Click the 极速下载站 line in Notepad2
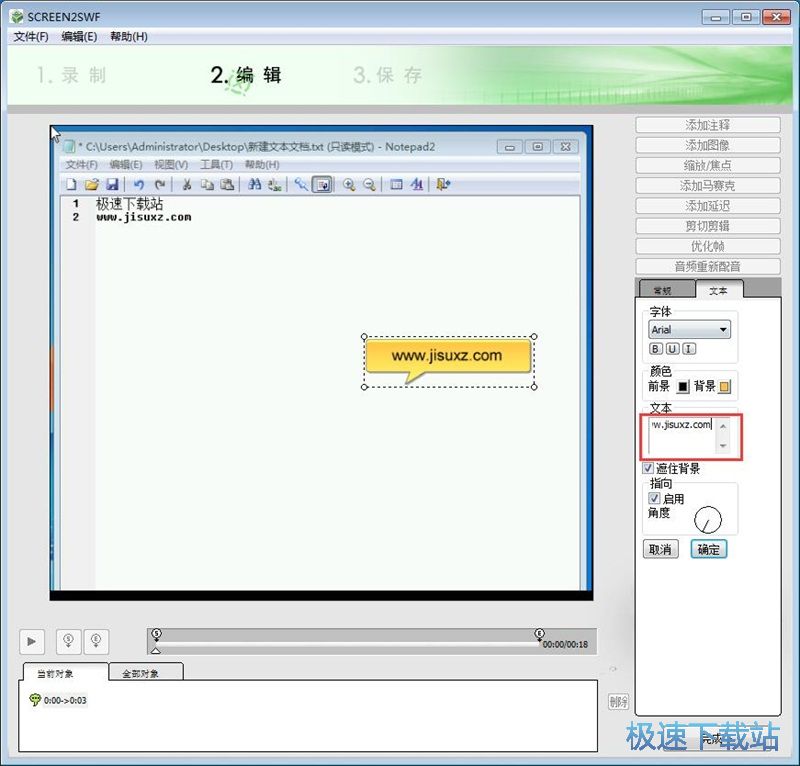 [x=130, y=204]
